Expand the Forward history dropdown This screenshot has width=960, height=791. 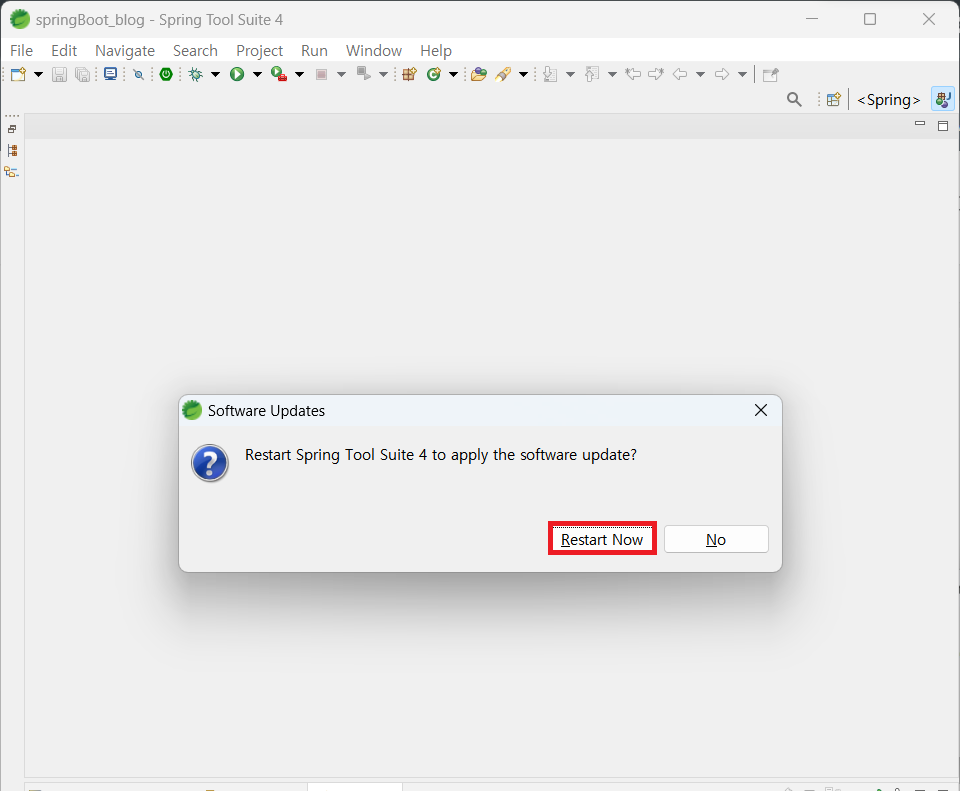click(742, 75)
